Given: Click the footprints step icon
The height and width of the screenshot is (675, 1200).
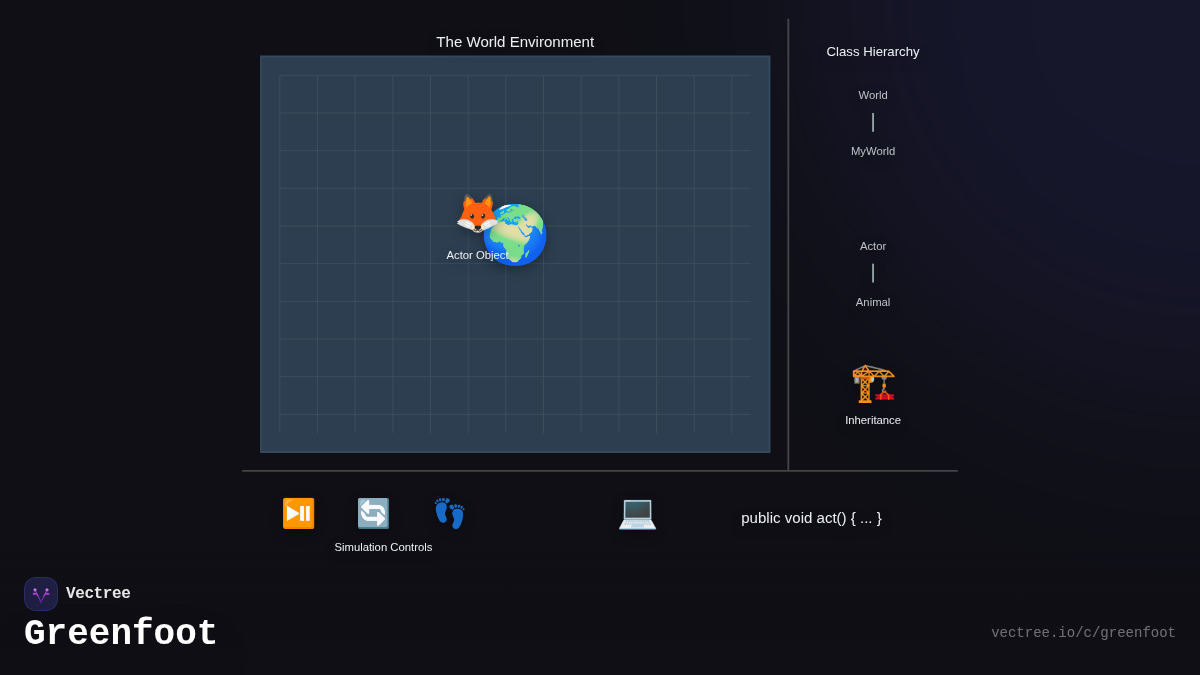Looking at the screenshot, I should [x=449, y=513].
